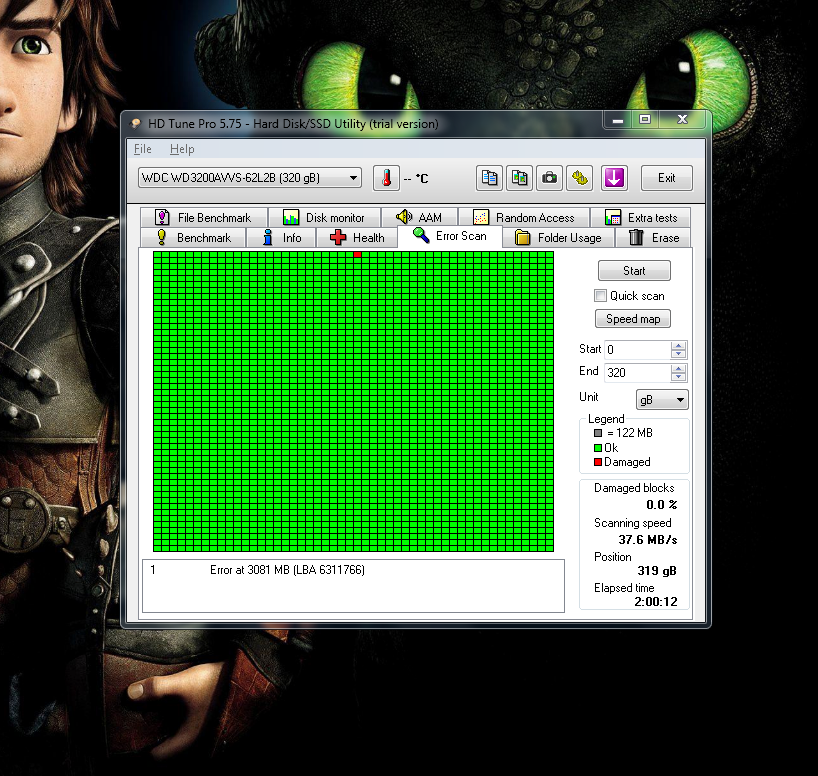This screenshot has width=818, height=776.
Task: Click the '0.0 %' damaged blocks value
Action: (661, 505)
